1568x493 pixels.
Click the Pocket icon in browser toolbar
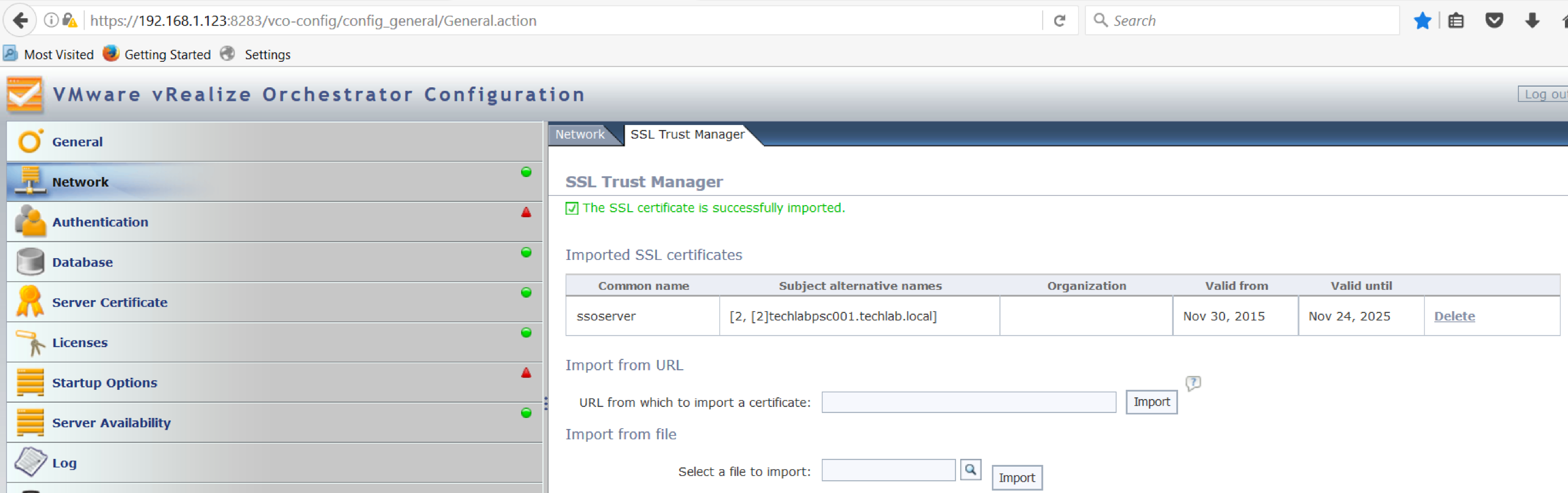click(x=1494, y=21)
